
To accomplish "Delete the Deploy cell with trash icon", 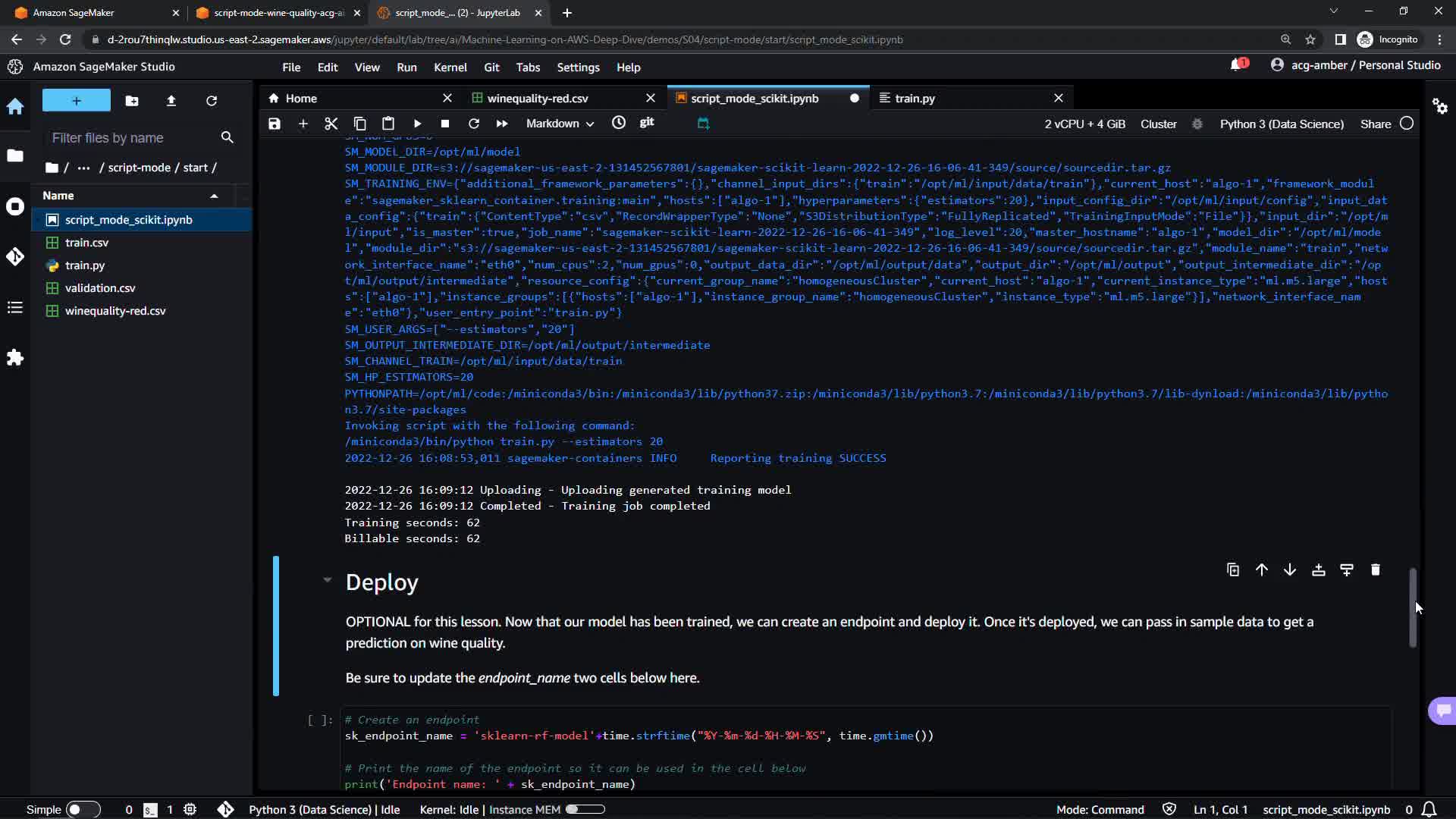I will 1375,570.
